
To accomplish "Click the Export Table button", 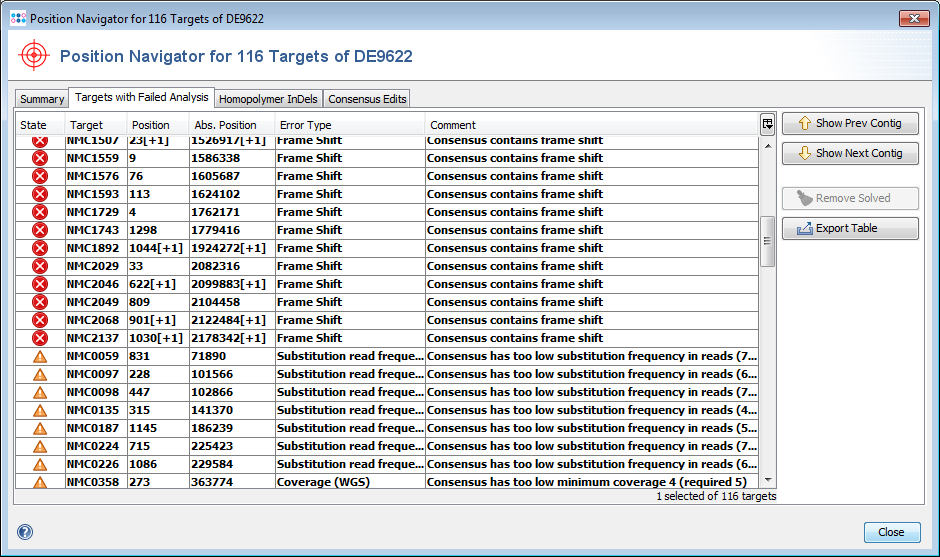I will click(849, 228).
